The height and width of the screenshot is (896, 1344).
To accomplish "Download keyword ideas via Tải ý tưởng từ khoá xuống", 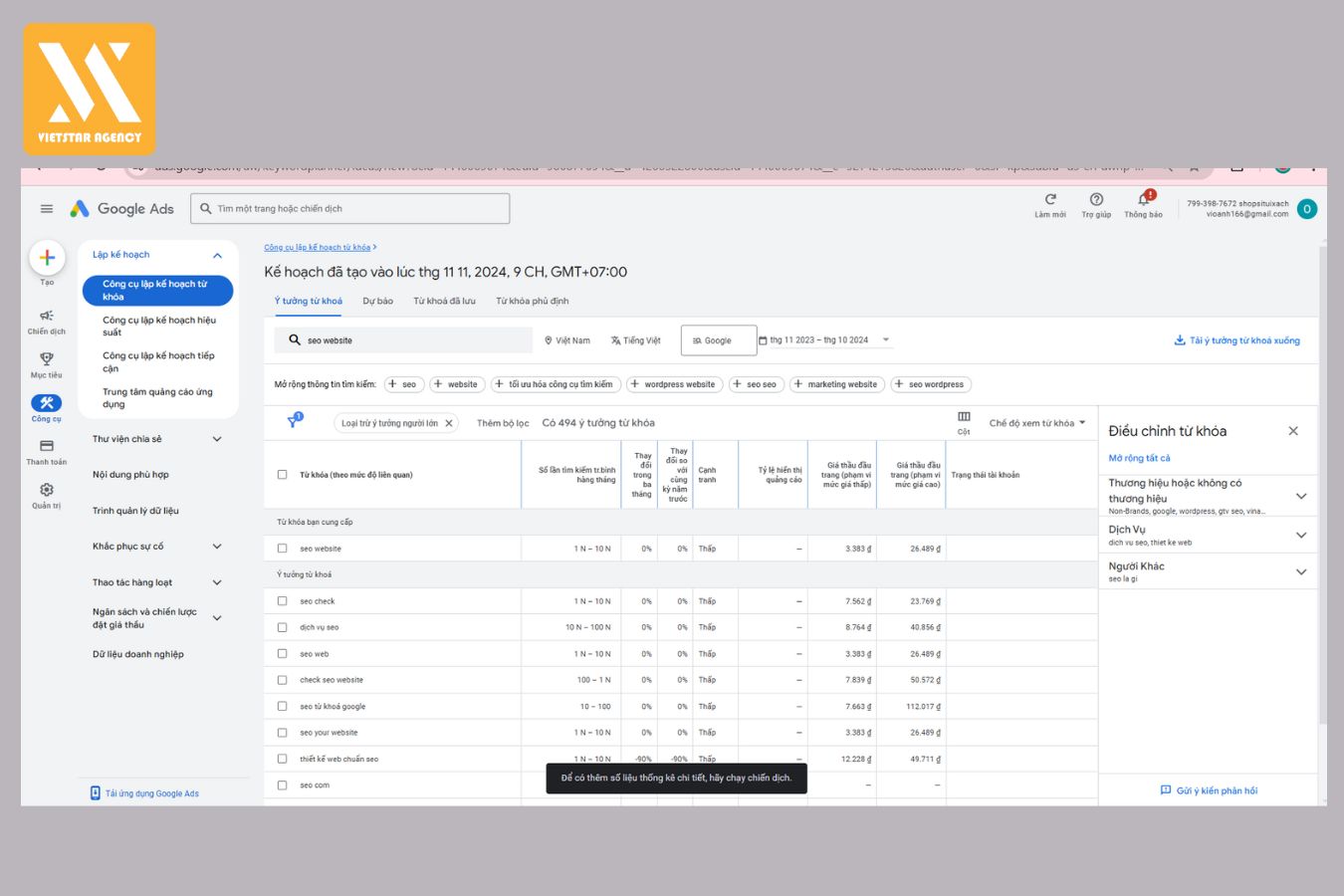I will point(1237,340).
